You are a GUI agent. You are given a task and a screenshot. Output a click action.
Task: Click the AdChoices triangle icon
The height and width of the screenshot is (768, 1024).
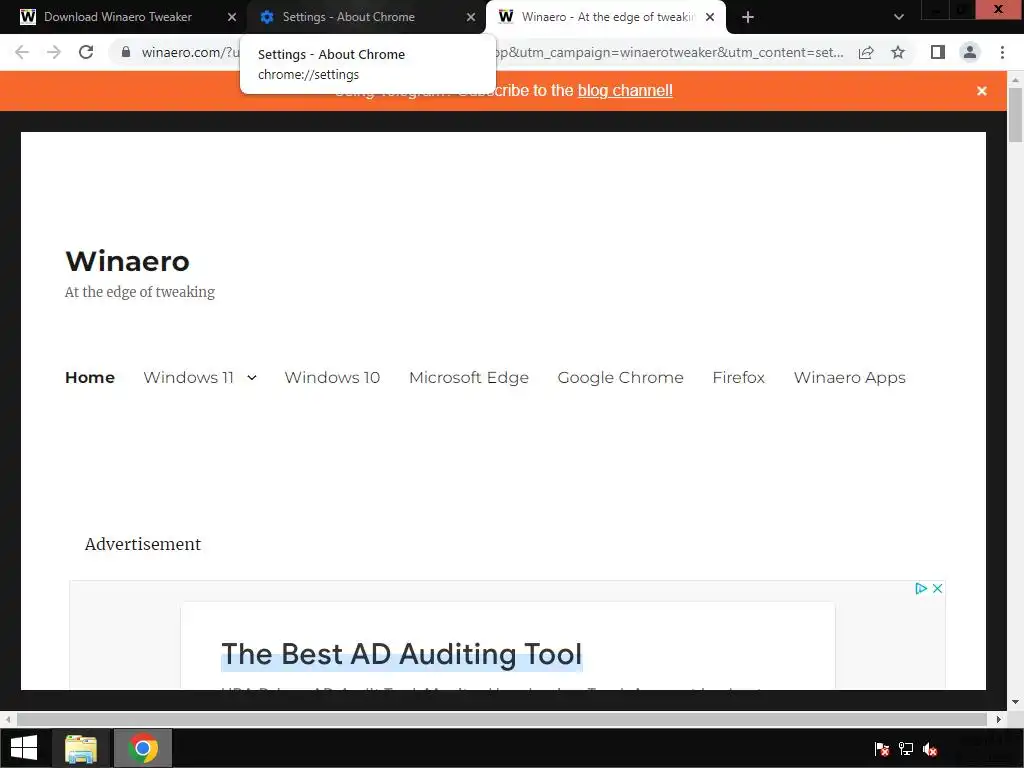click(921, 588)
